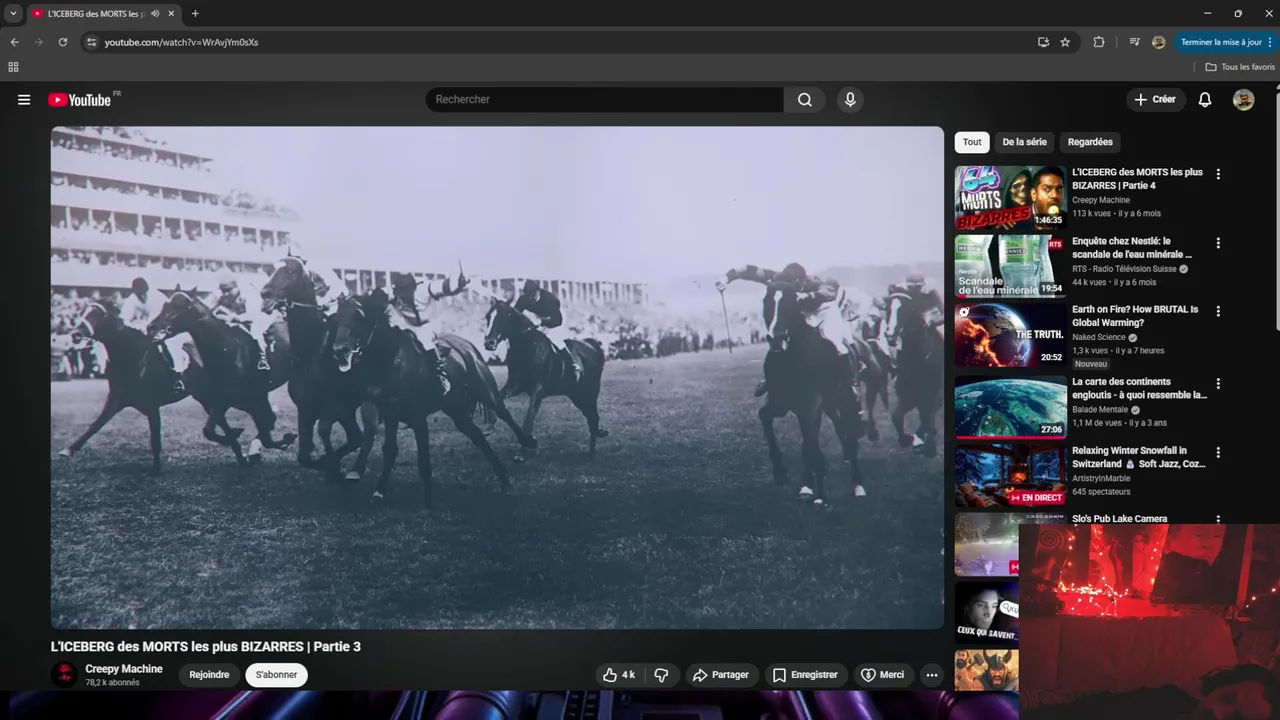Image resolution: width=1280 pixels, height=720 pixels.
Task: Open Chrome profile avatar in toolbar
Action: (x=1159, y=42)
